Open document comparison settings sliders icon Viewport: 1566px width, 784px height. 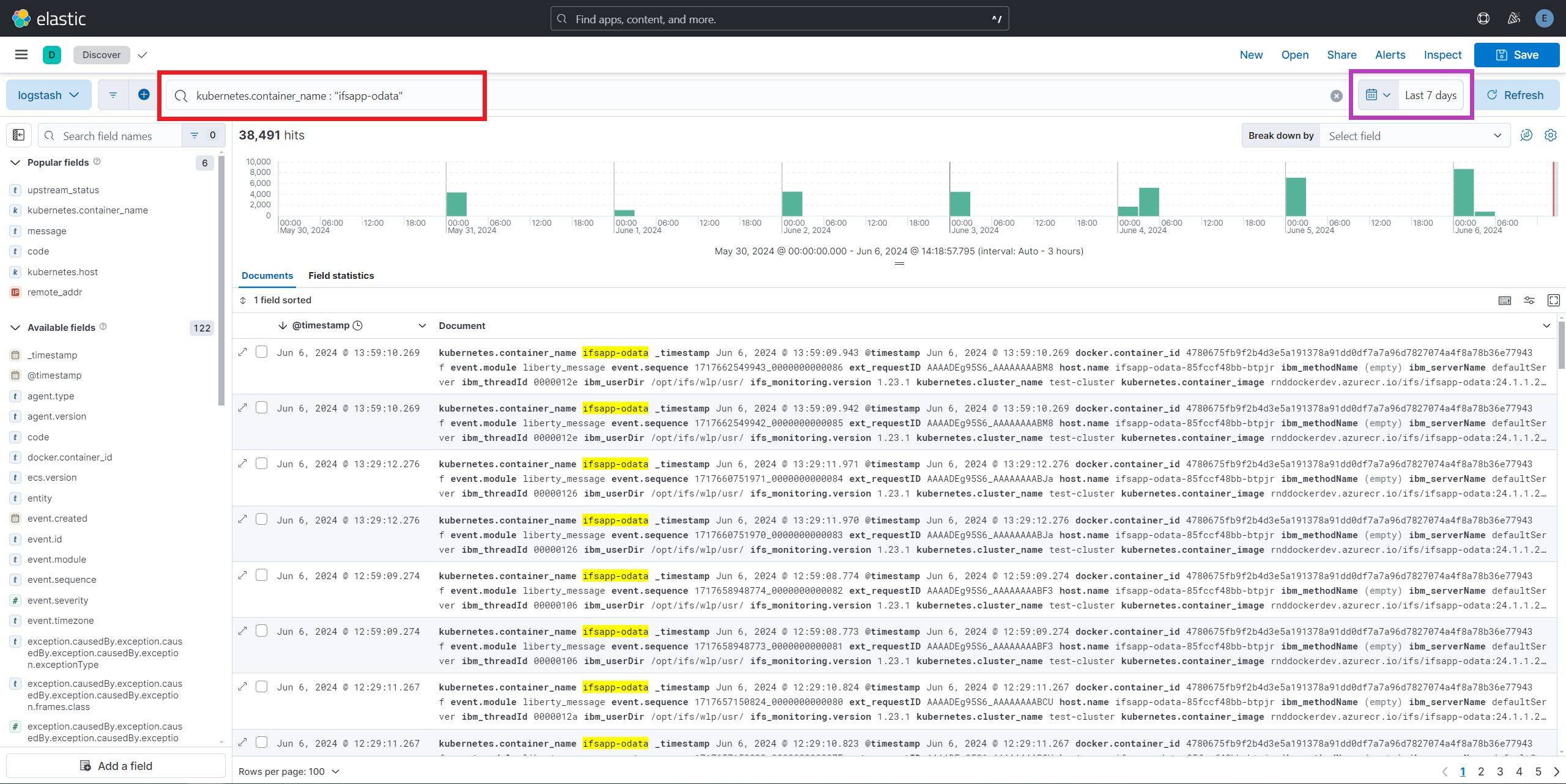point(1529,300)
